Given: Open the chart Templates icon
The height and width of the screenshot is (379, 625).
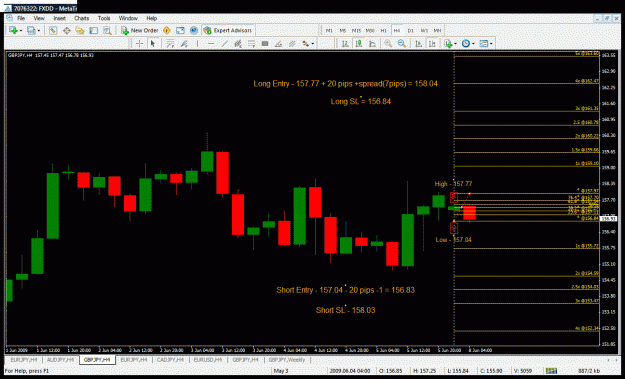Looking at the screenshot, I should [483, 43].
